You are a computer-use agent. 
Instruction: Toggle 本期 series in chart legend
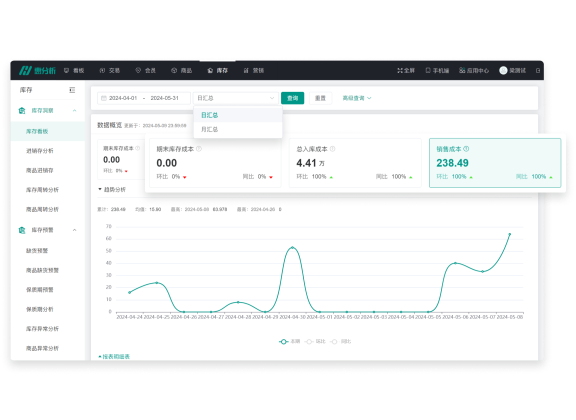click(x=289, y=341)
